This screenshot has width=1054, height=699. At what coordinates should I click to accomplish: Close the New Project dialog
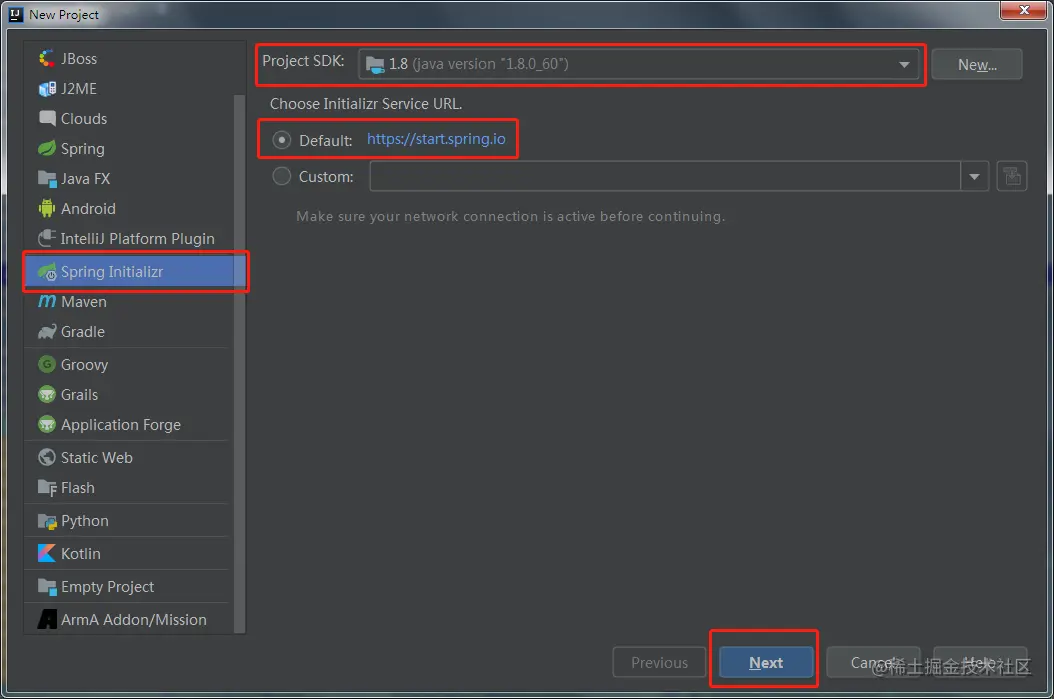[1023, 10]
